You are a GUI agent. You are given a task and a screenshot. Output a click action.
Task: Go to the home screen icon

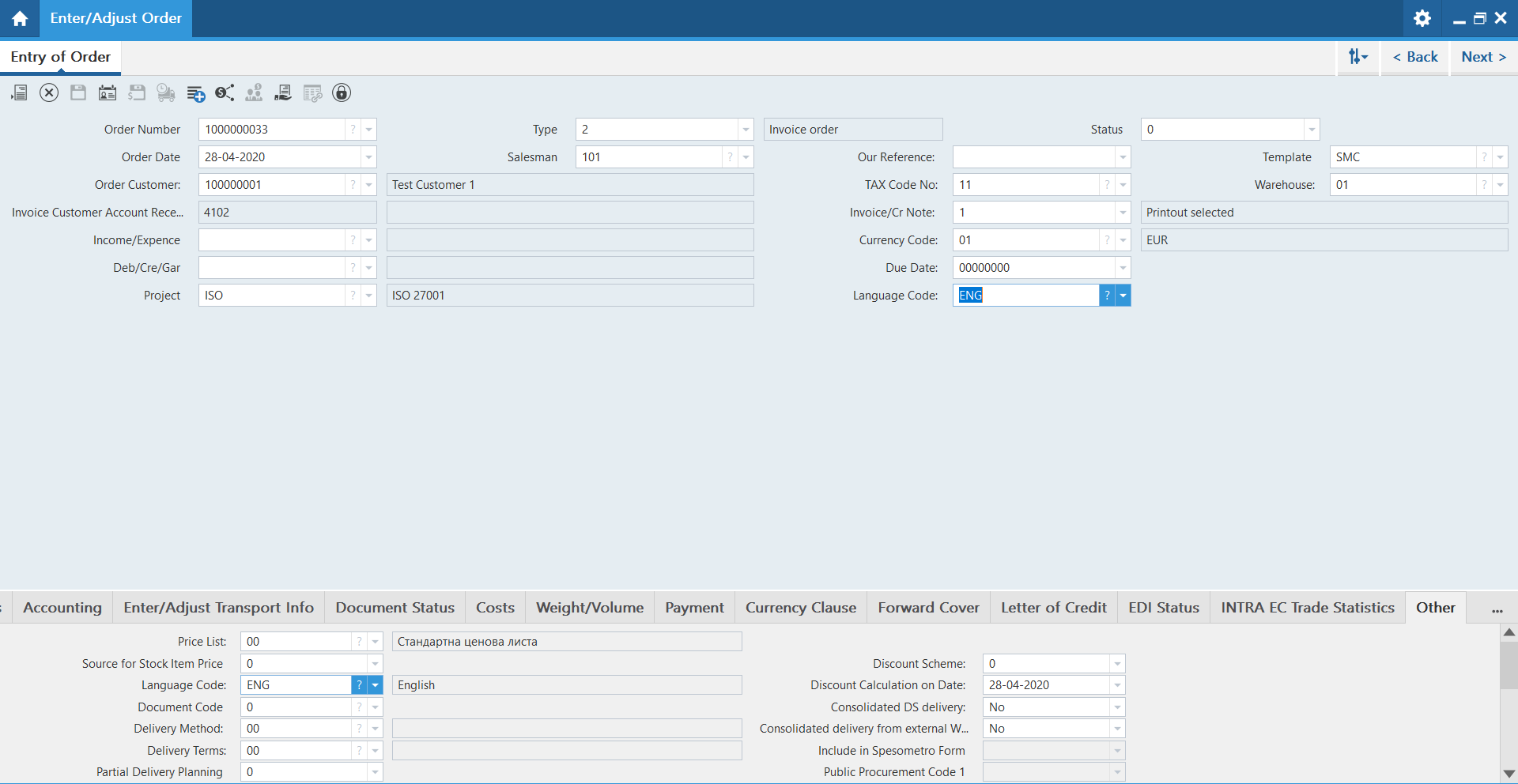coord(20,18)
